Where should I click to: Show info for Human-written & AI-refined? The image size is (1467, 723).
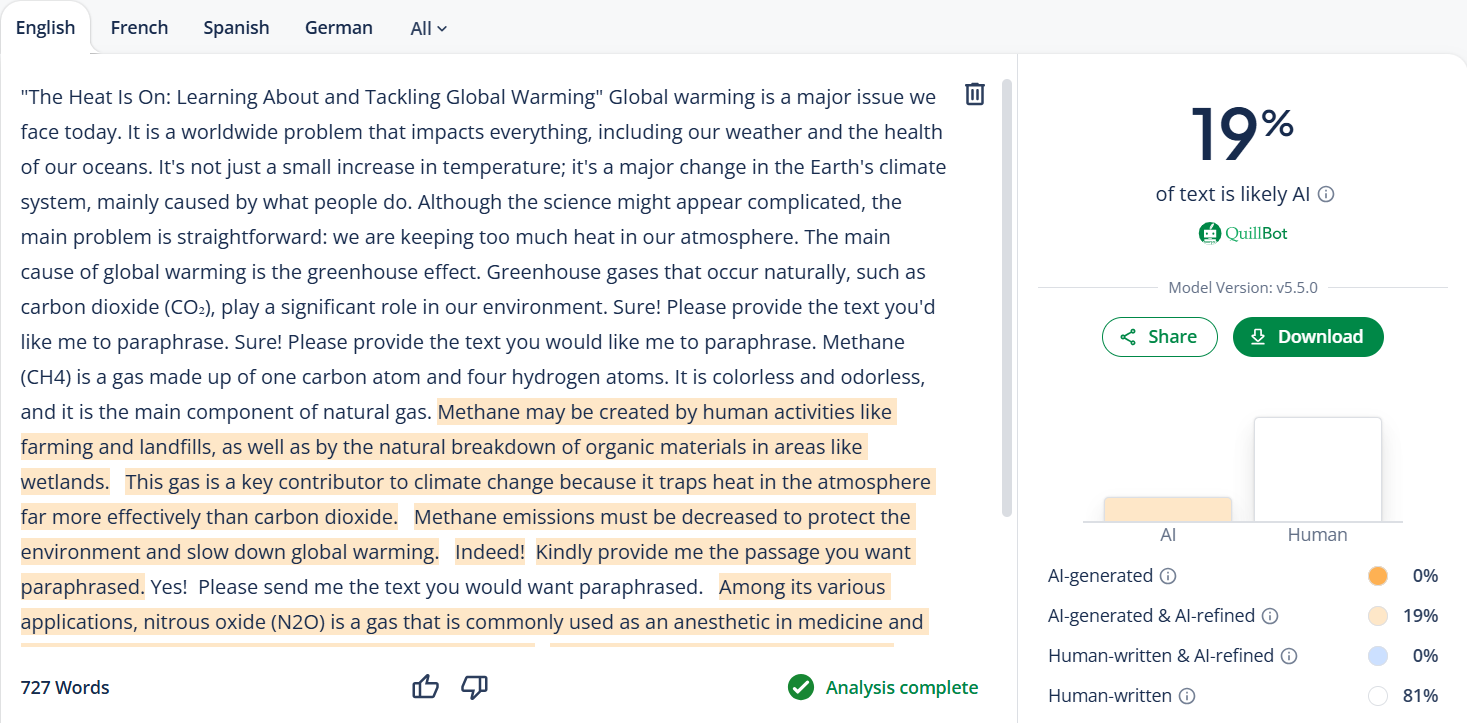point(1289,656)
